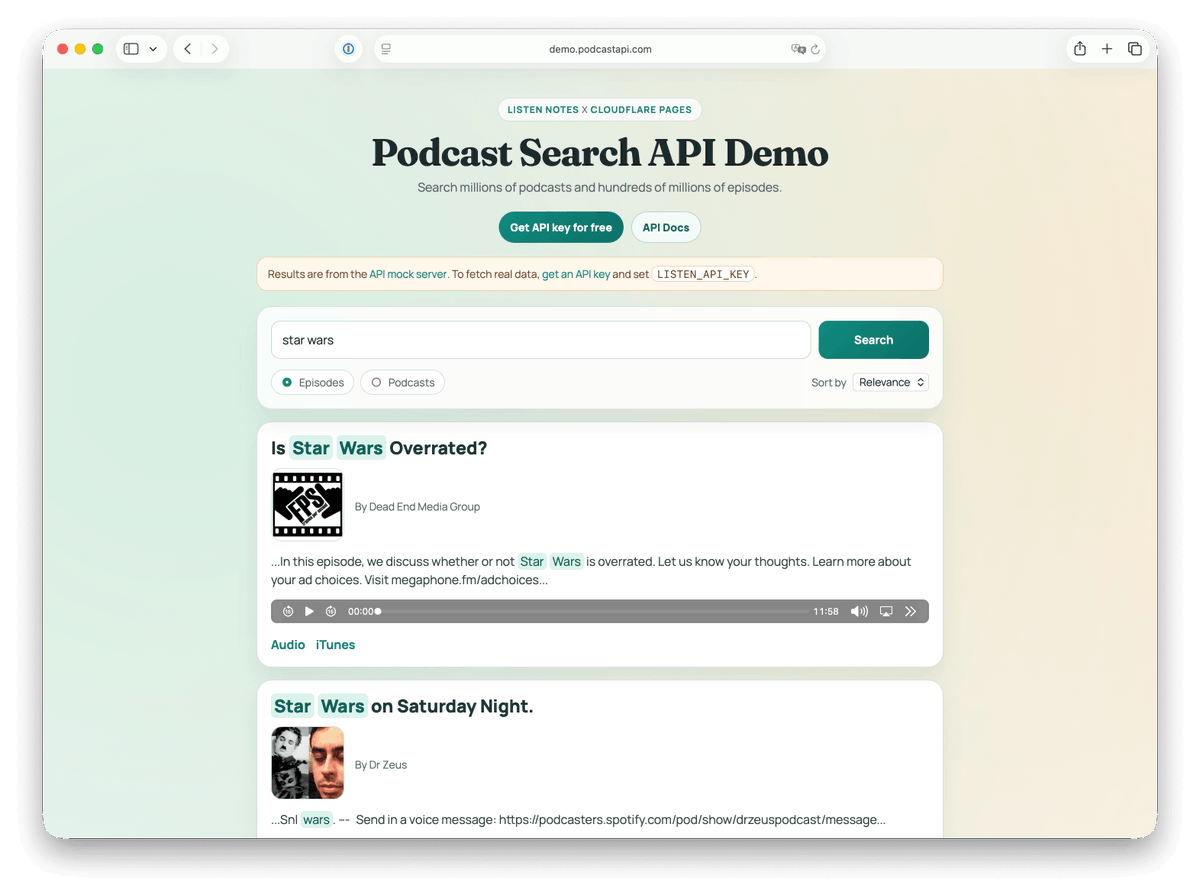Image resolution: width=1200 pixels, height=895 pixels.
Task: Open a new tab with the plus icon
Action: (x=1106, y=48)
